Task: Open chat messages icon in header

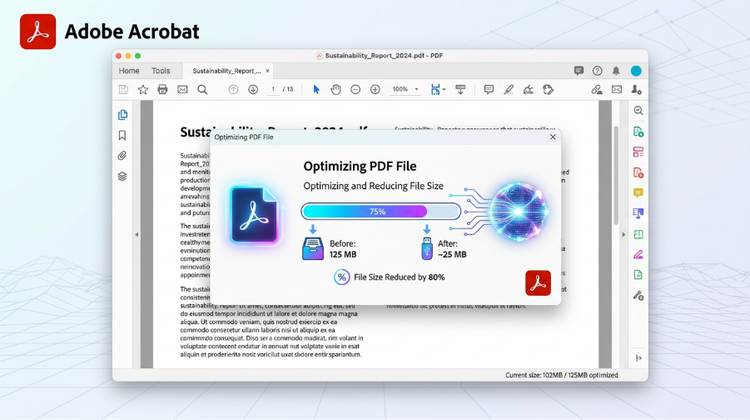Action: point(579,71)
